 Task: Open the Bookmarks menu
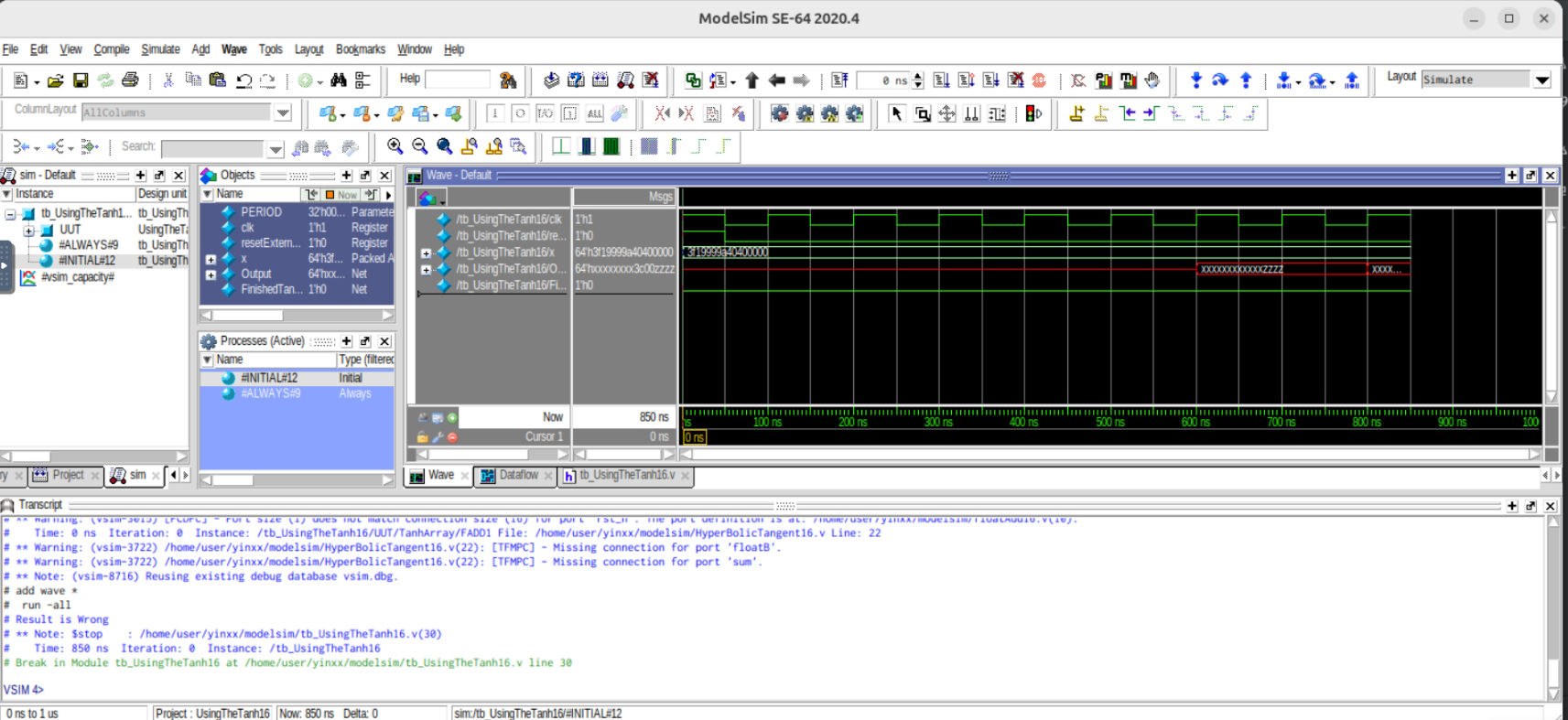tap(361, 49)
